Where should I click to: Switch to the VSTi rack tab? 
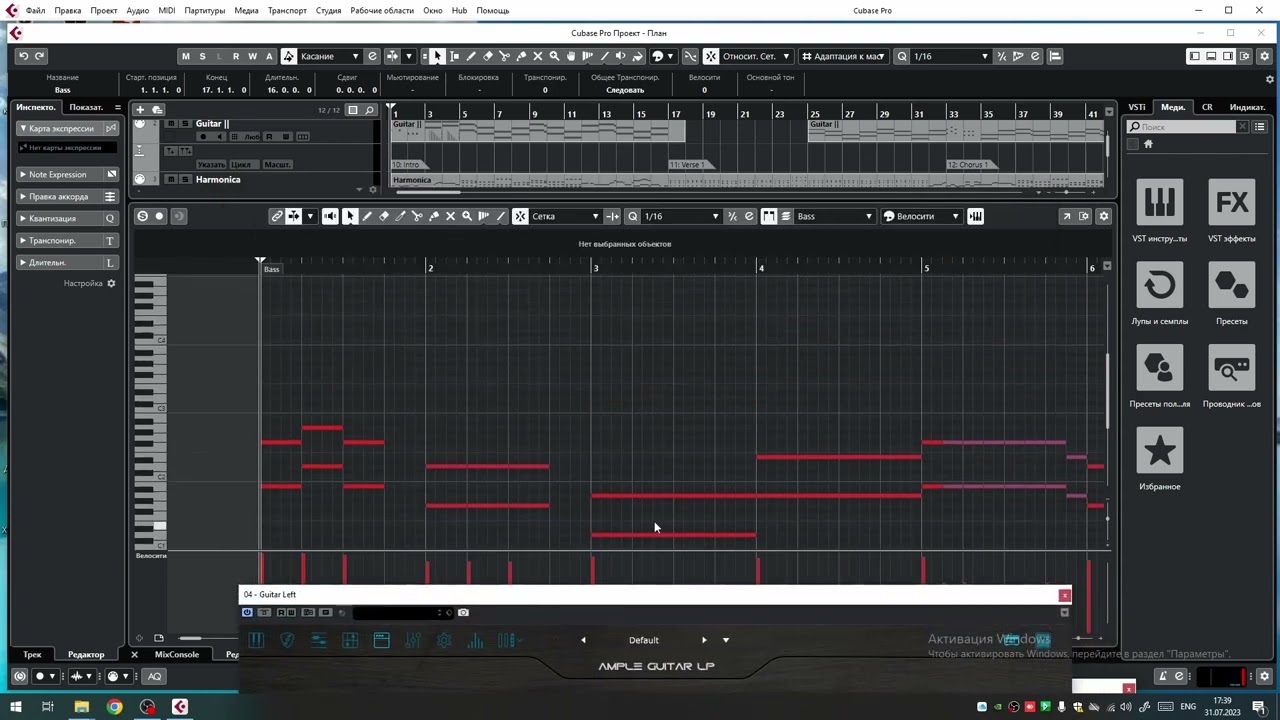[x=1137, y=107]
